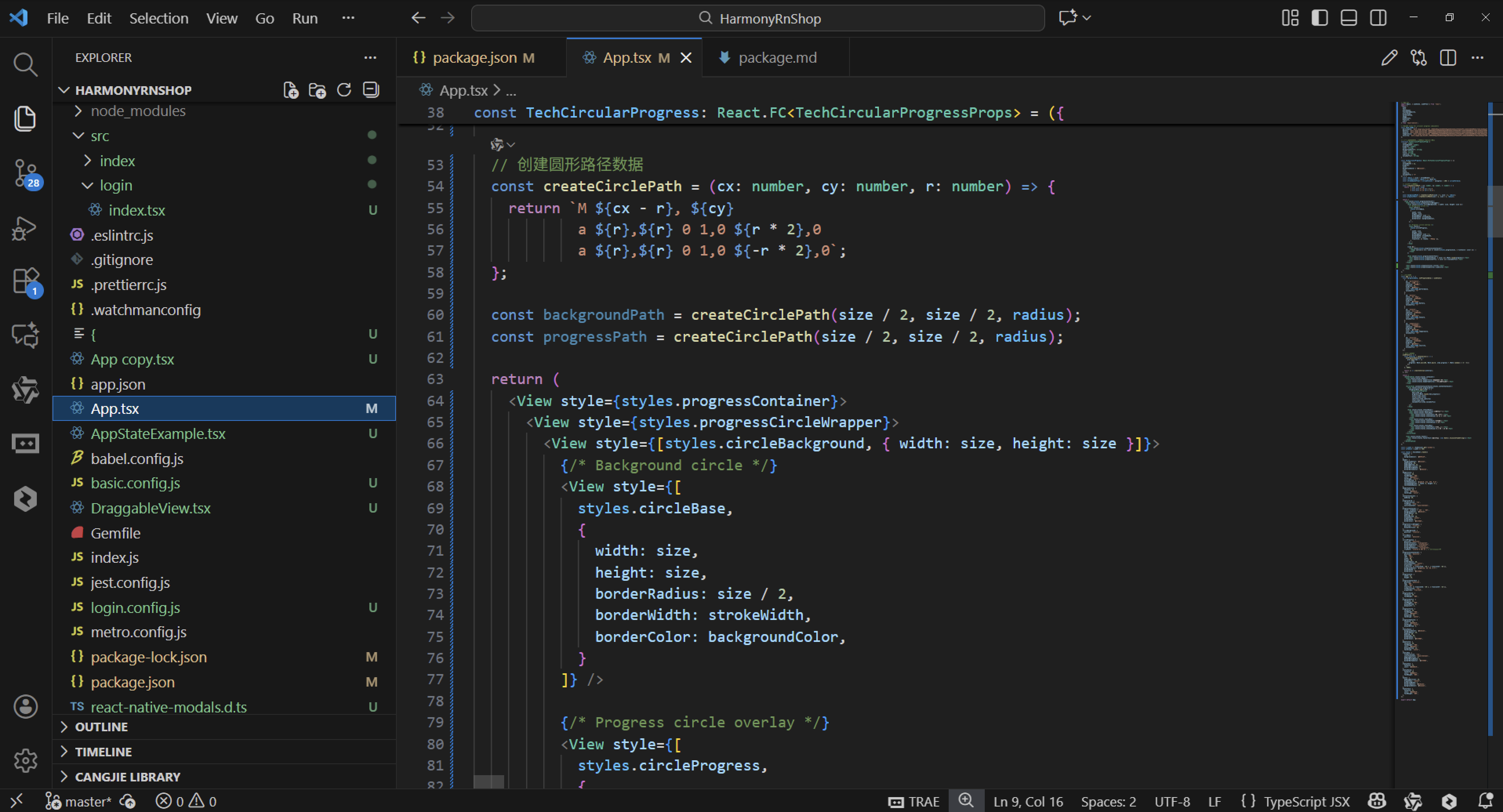Screen dimensions: 1503x812
Task: Toggle bottom panel visibility
Action: coord(1349,18)
